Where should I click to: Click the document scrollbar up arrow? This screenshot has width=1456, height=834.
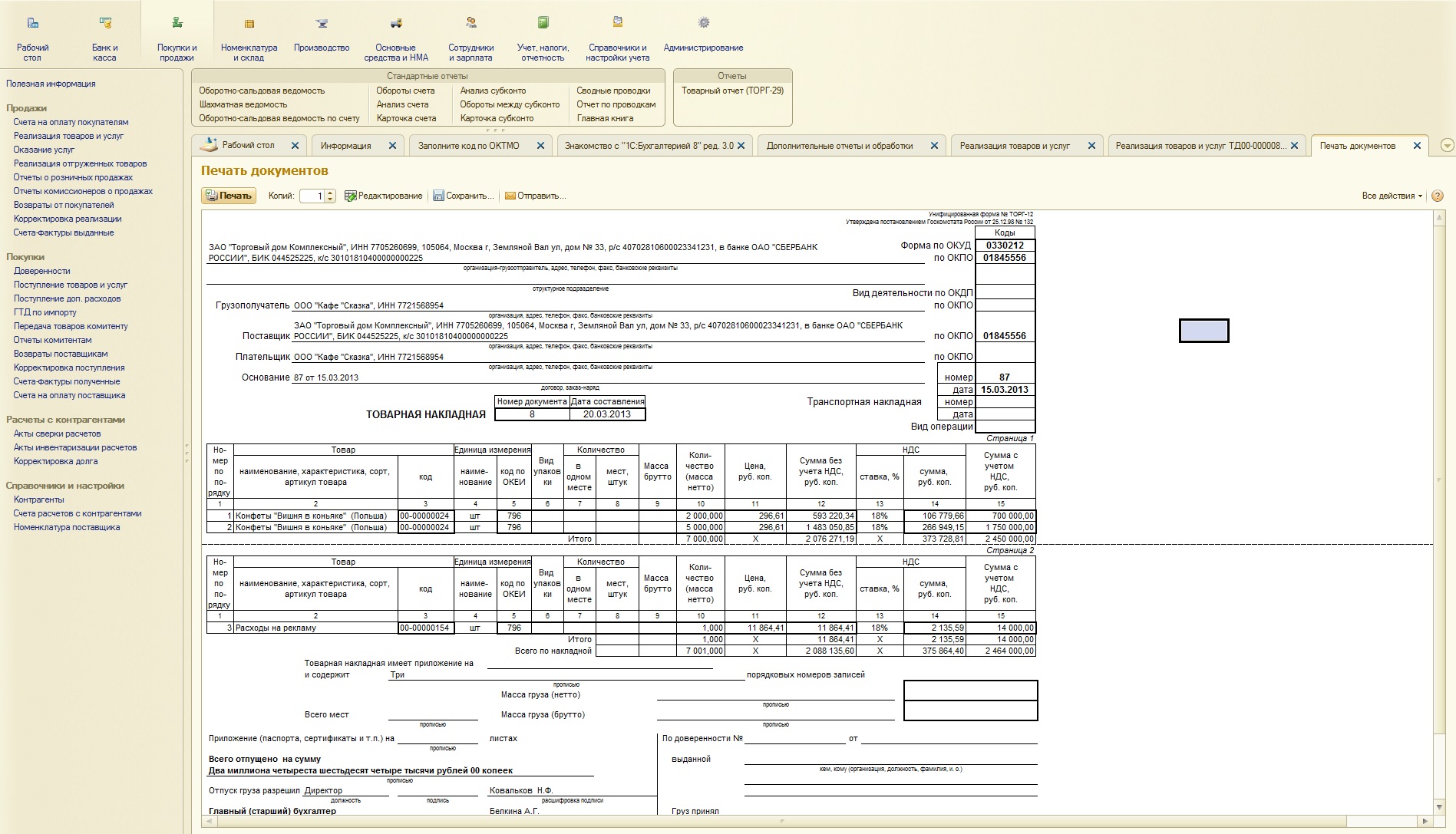(1439, 218)
